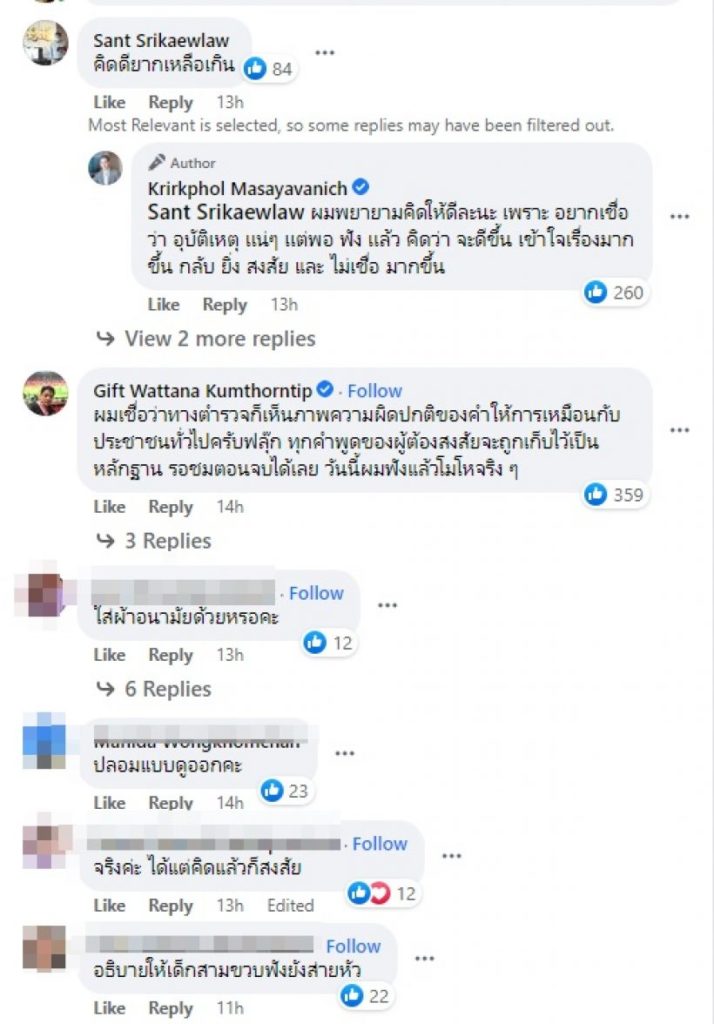Show the 359 reactions on Gift Wattana's comment
Viewport: 714px width, 1024px height.
615,494
